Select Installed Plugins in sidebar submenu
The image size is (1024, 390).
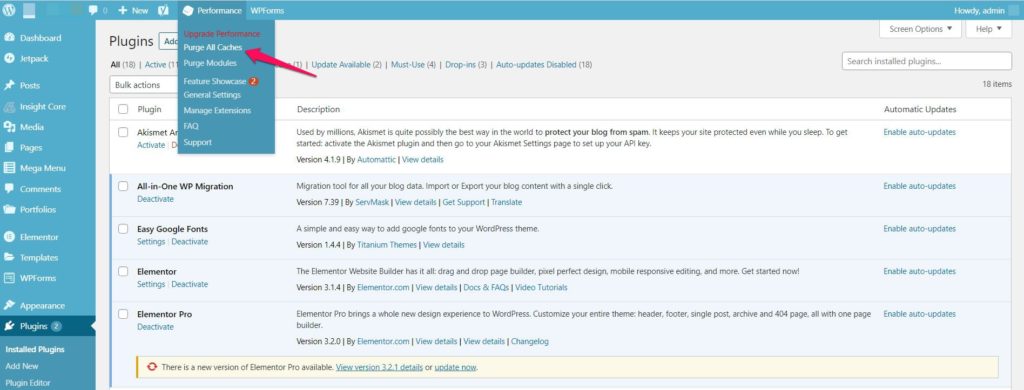click(35, 349)
